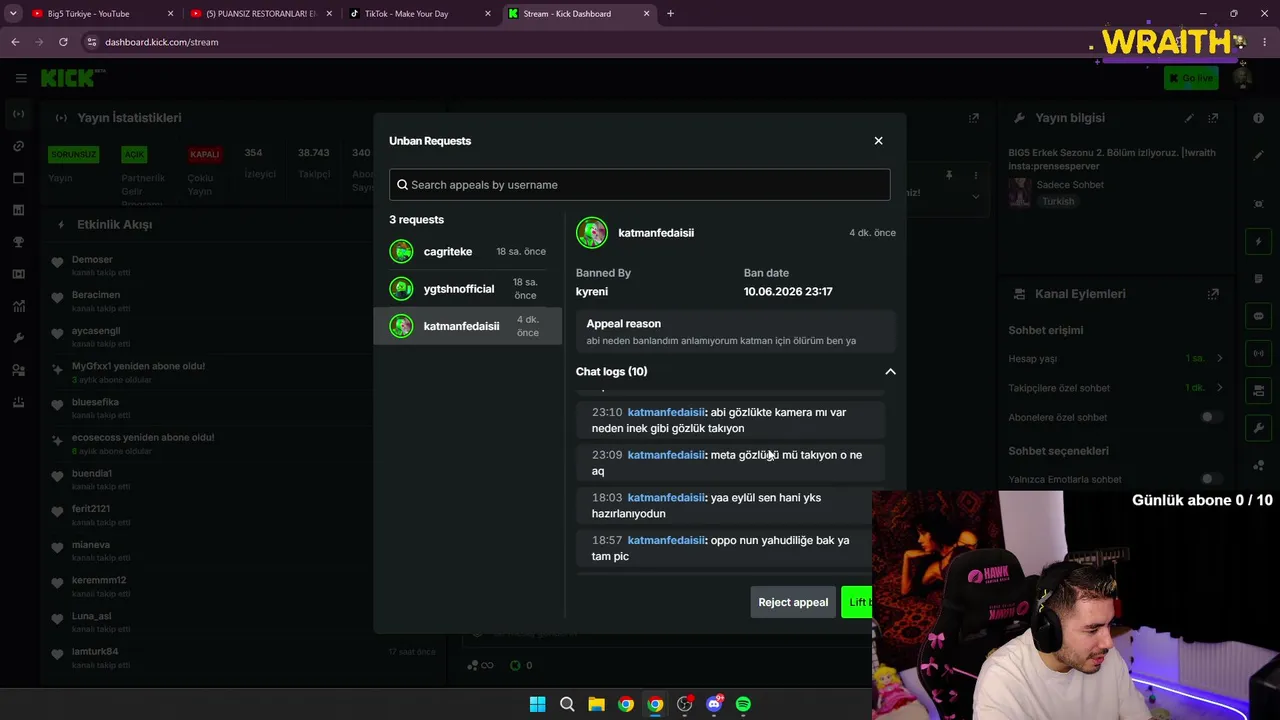The height and width of the screenshot is (720, 1280).
Task: Switch to PUANSIZ RESTORANLAR tab
Action: coord(261,14)
